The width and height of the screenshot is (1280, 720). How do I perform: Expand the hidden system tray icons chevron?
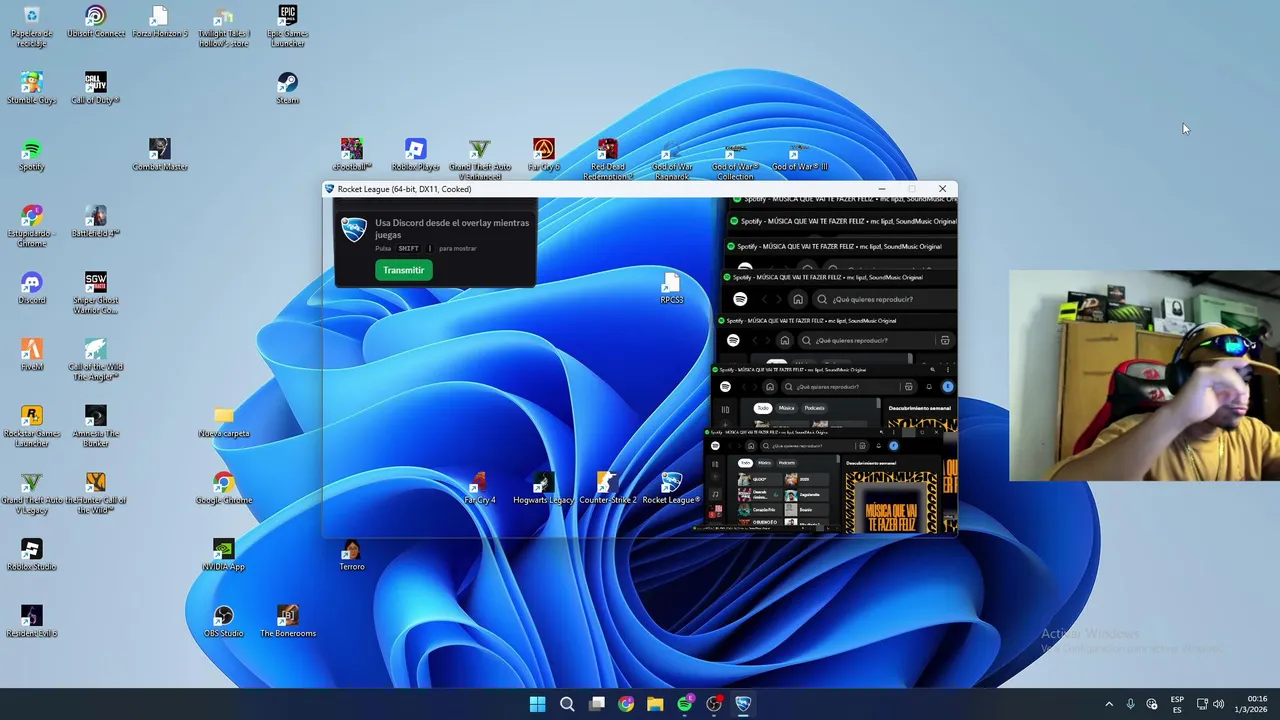click(x=1108, y=704)
